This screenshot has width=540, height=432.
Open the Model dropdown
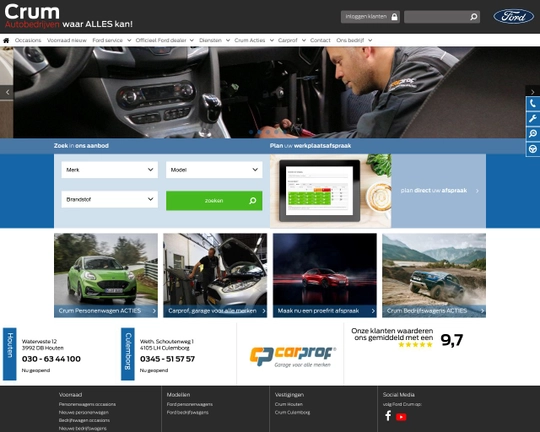[214, 170]
